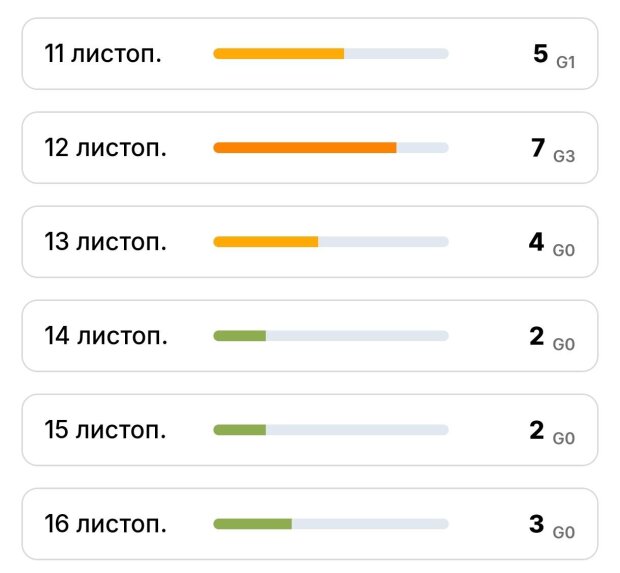Click the orange progress bar for 12 листоп.

coord(305,148)
